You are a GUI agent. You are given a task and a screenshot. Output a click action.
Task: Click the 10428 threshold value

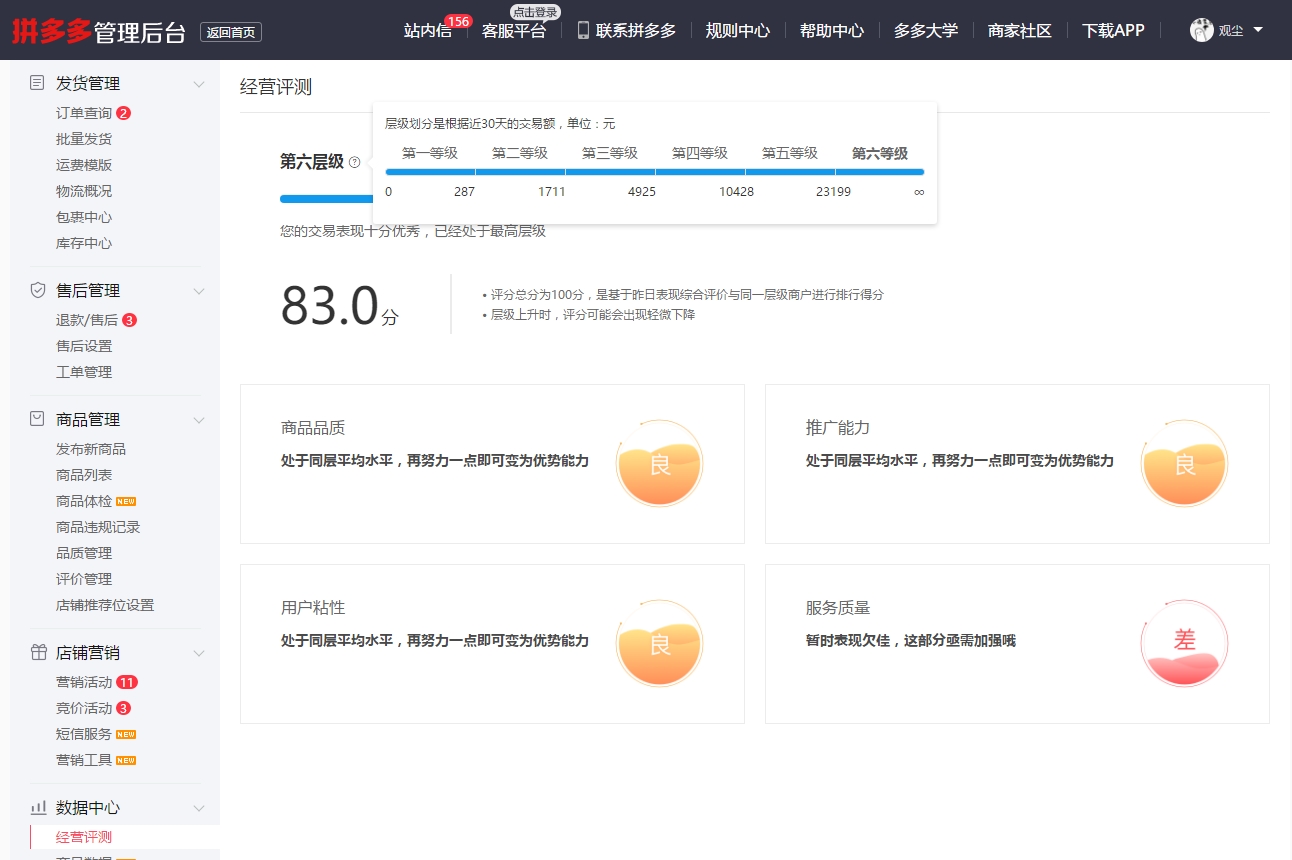pos(736,191)
